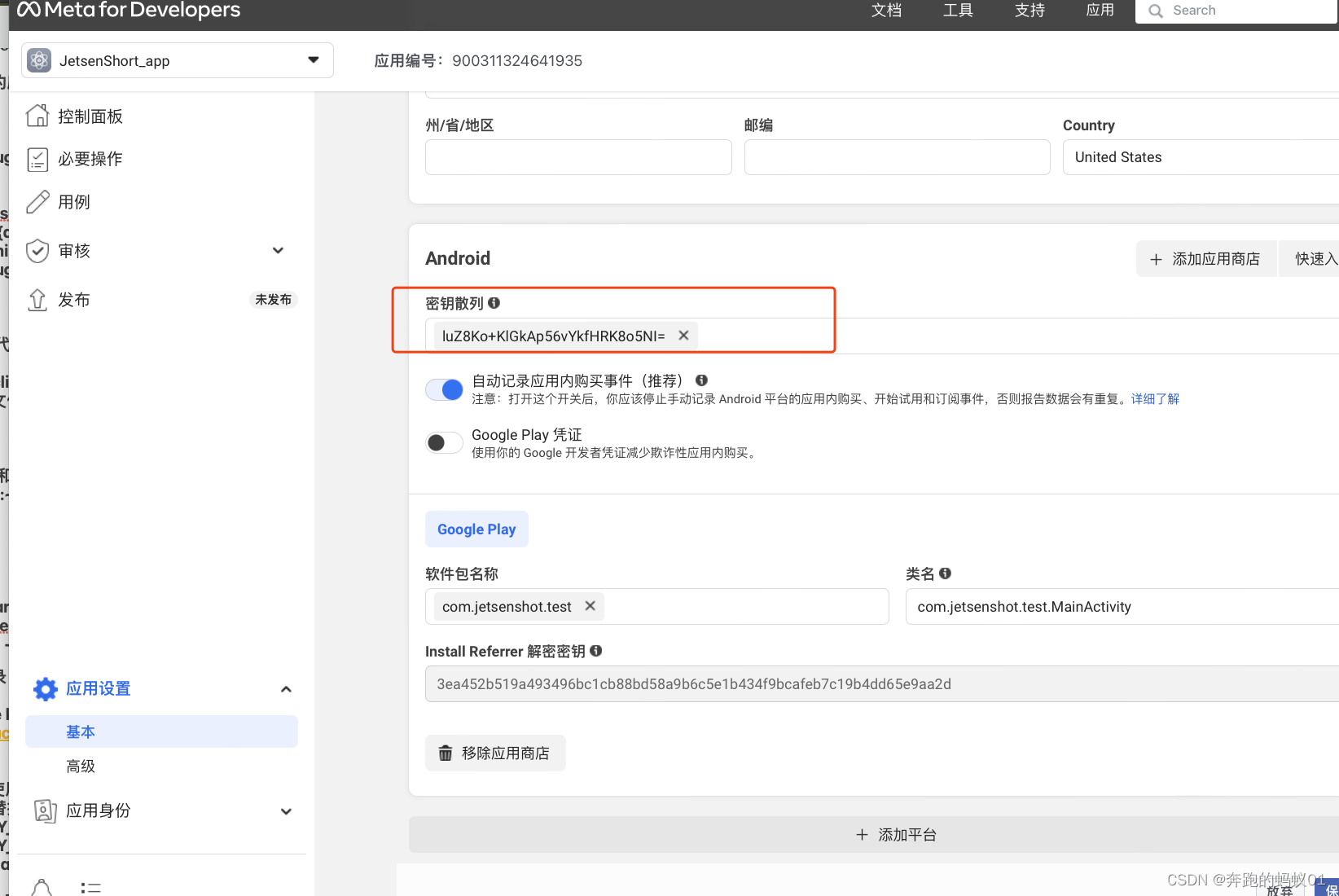This screenshot has width=1339, height=896.
Task: Click the 软件包名称 input field
Action: (657, 606)
